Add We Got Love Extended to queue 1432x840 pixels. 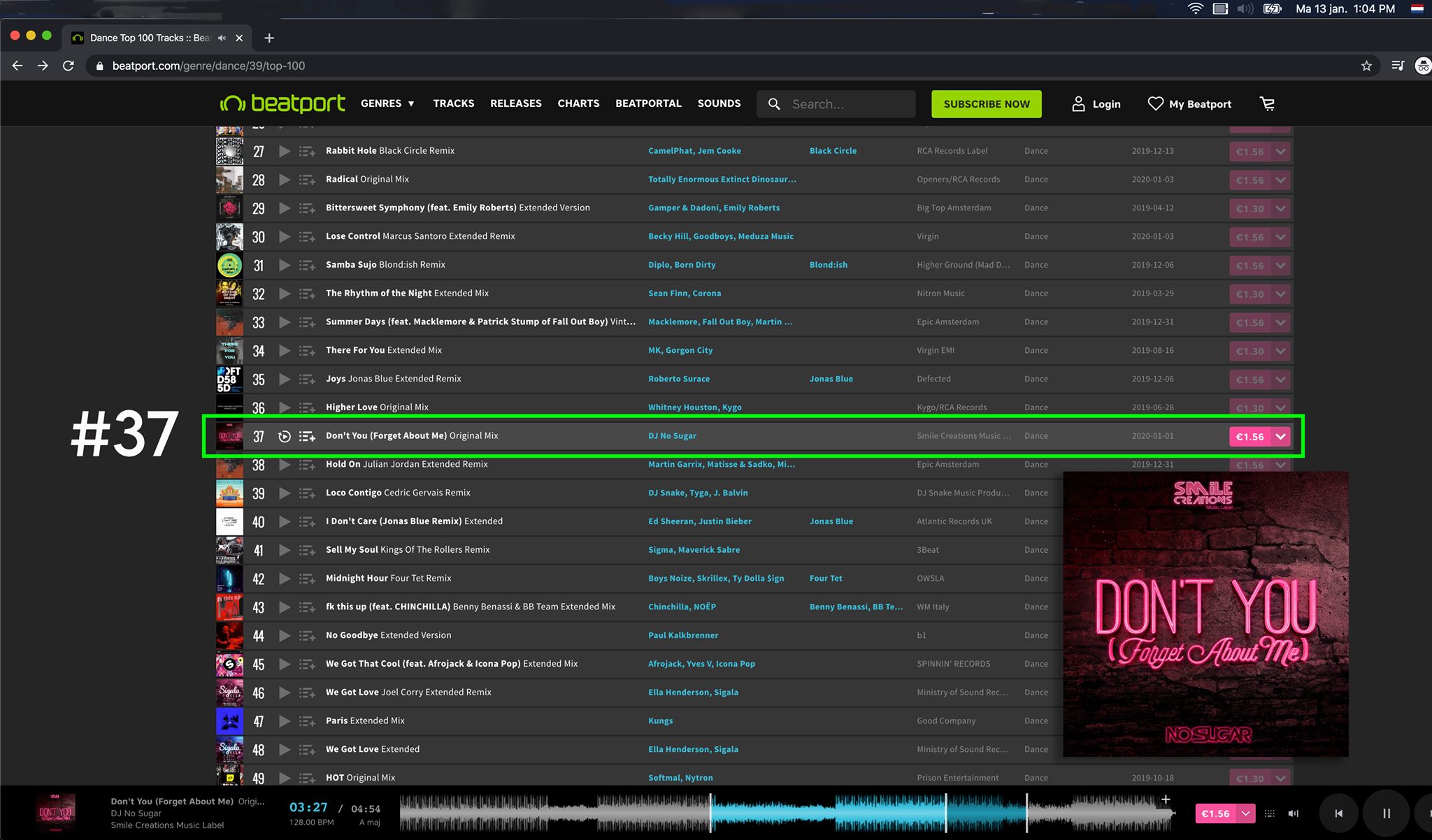click(307, 750)
